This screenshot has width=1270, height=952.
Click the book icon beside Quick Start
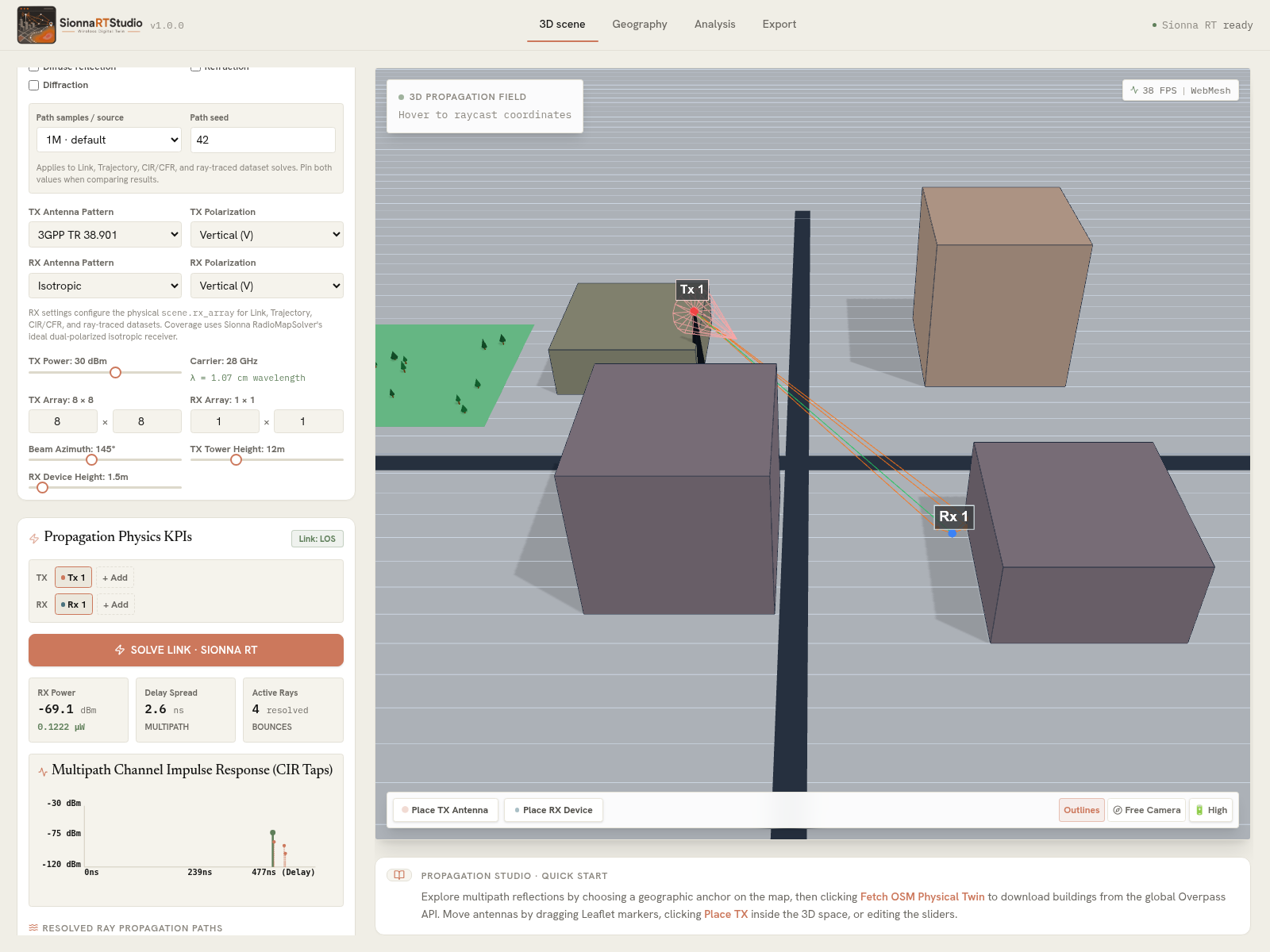pos(399,875)
